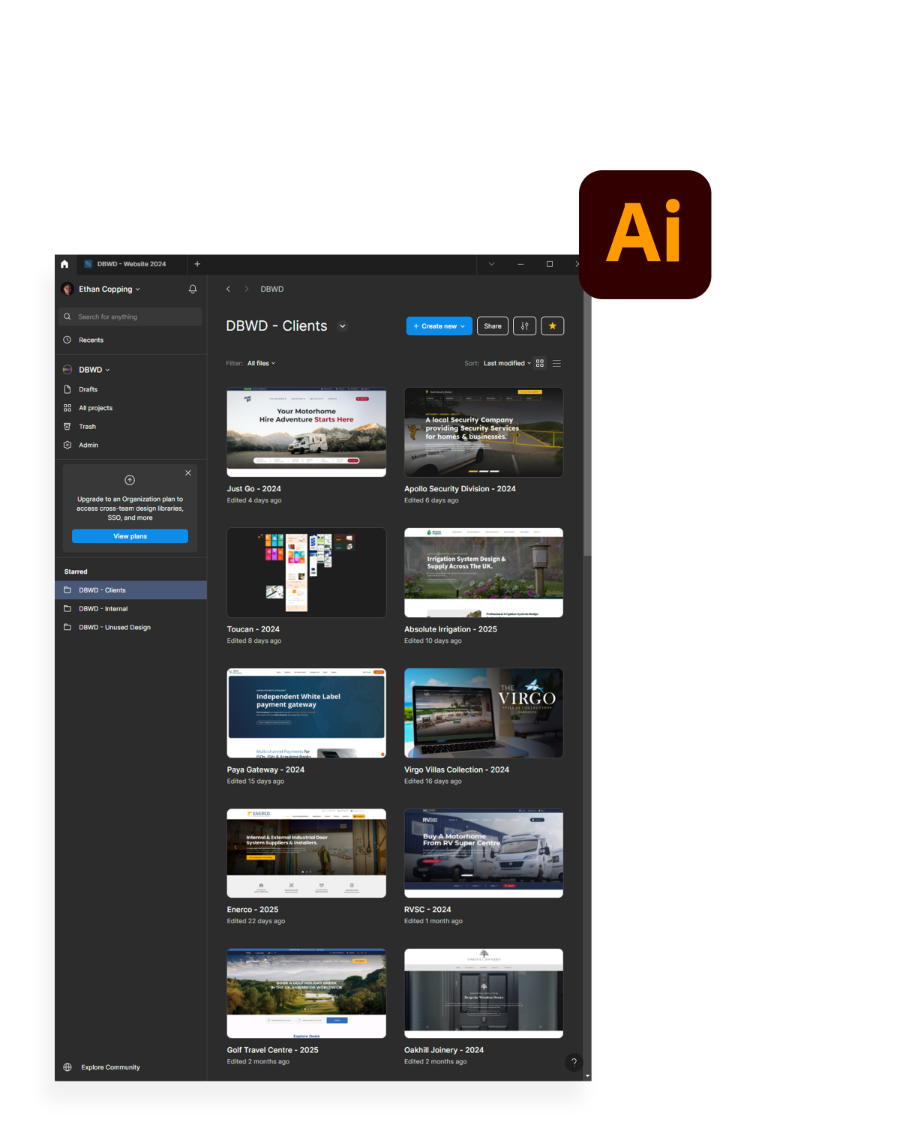Open the Create new dropdown button
Screen dimensions: 900x1140
coord(439,326)
